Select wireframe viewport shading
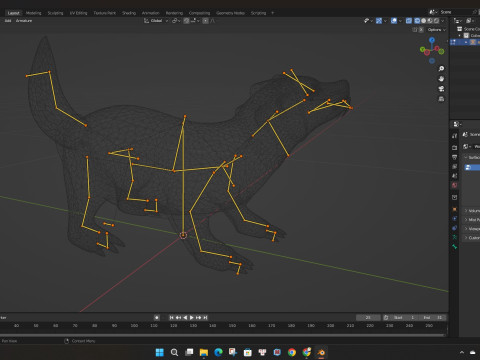This screenshot has height=360, width=480. point(417,21)
